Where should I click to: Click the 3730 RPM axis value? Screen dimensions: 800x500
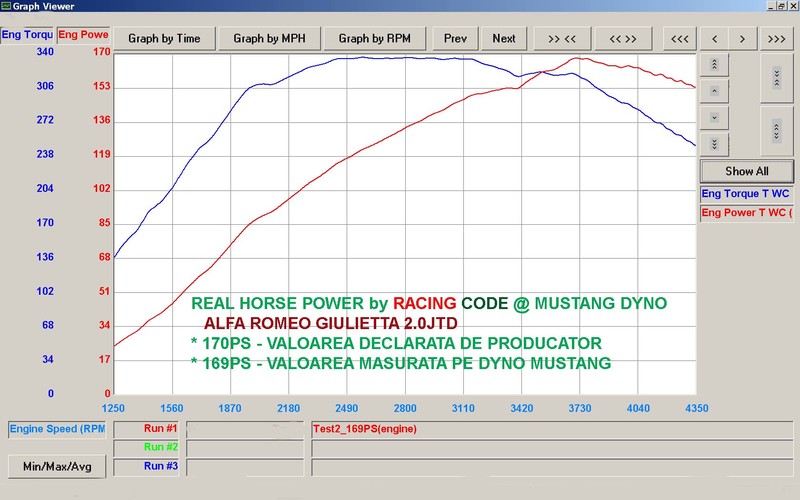(580, 408)
